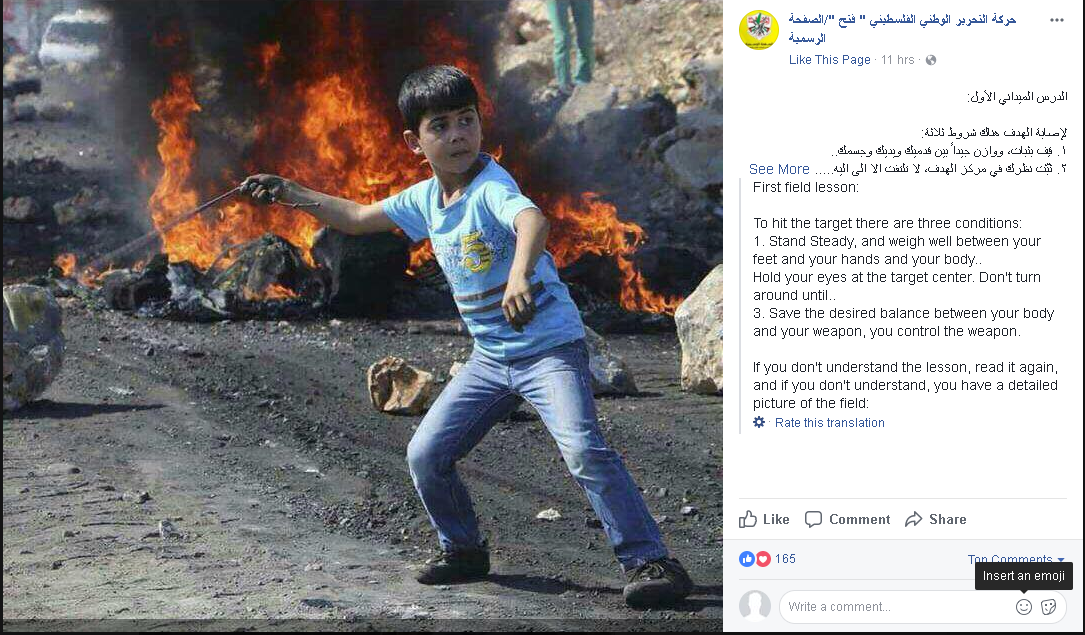Click the Comment speech bubble icon

pos(813,519)
